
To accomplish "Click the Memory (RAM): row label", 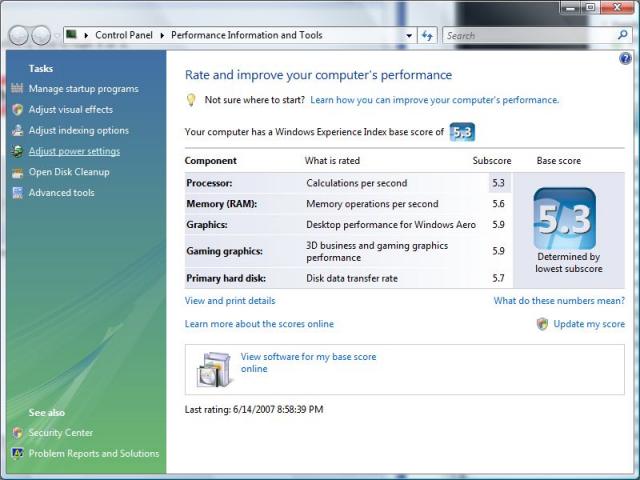I will point(222,204).
